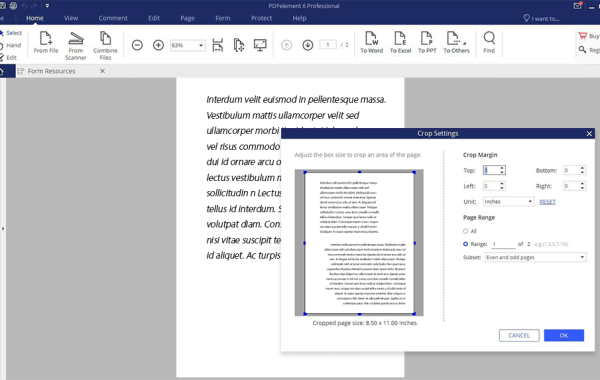
Task: Adjust the Left margin stepper
Action: click(502, 186)
